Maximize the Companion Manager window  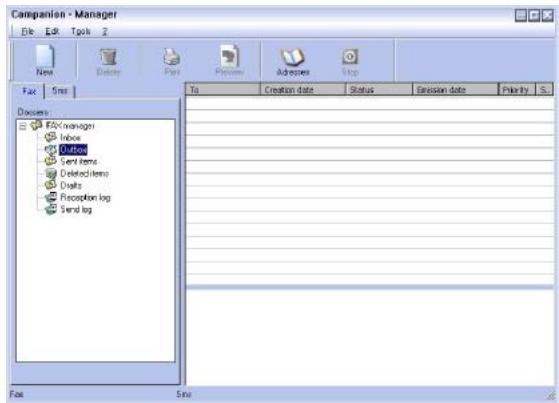point(534,15)
